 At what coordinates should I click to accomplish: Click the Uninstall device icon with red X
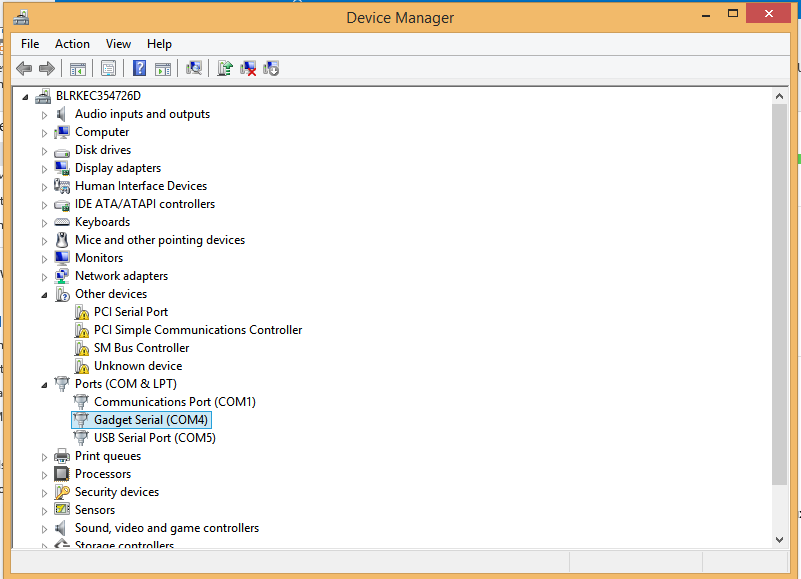(x=248, y=68)
